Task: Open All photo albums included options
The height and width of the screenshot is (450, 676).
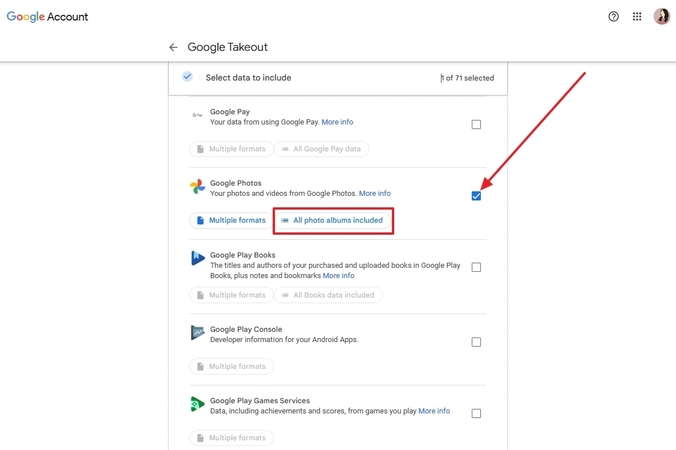Action: (x=333, y=221)
